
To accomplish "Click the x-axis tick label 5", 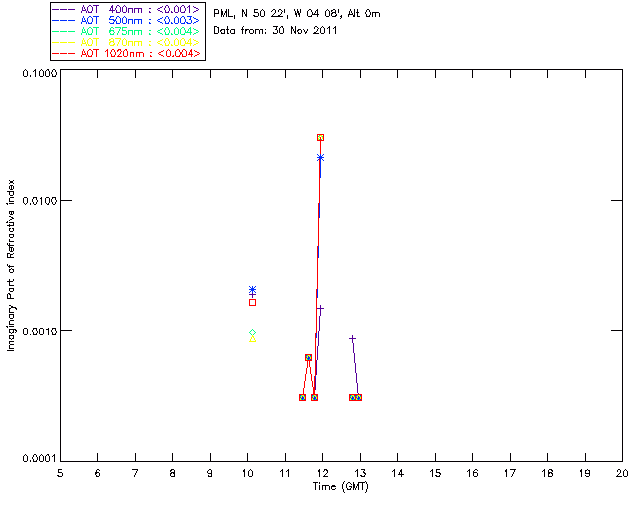I will tap(60, 474).
